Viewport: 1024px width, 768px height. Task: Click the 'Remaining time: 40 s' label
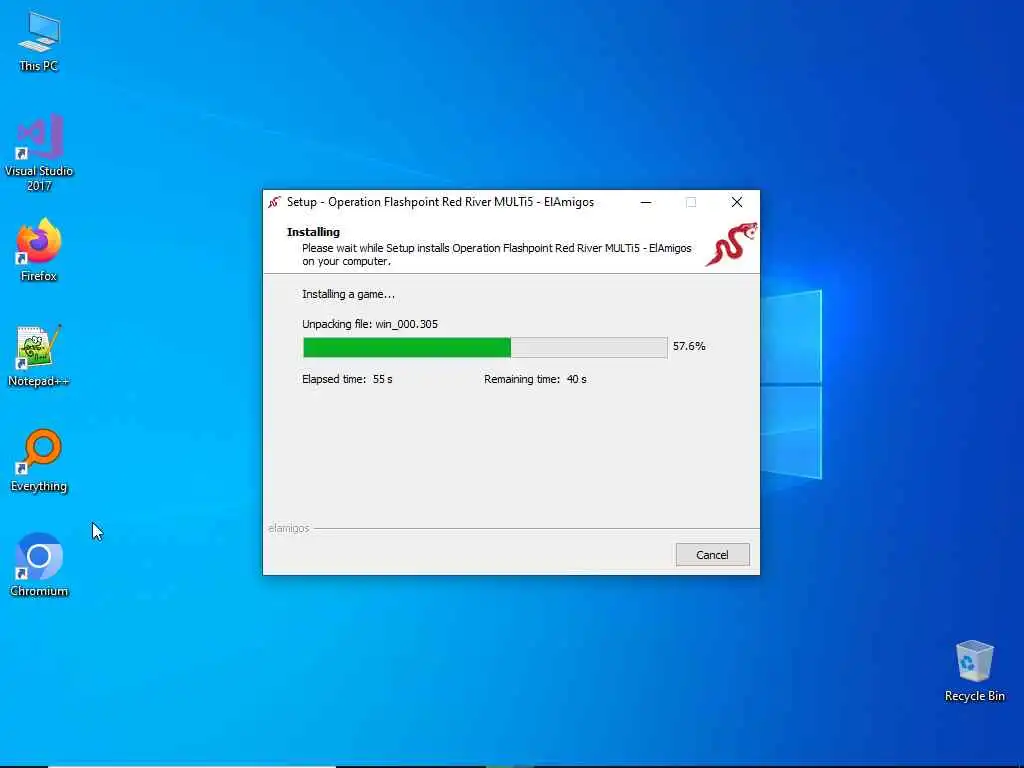tap(535, 379)
